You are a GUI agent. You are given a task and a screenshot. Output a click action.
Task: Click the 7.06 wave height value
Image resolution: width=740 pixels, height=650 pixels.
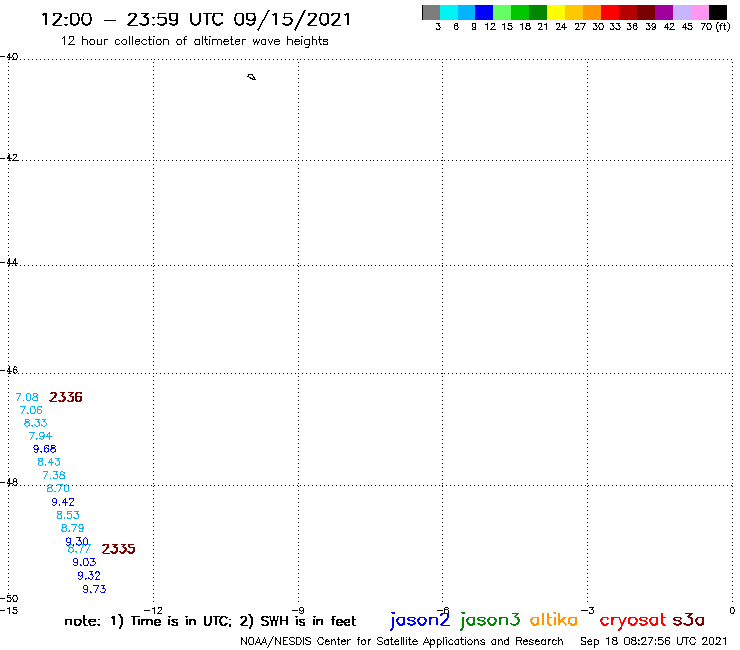tap(31, 410)
